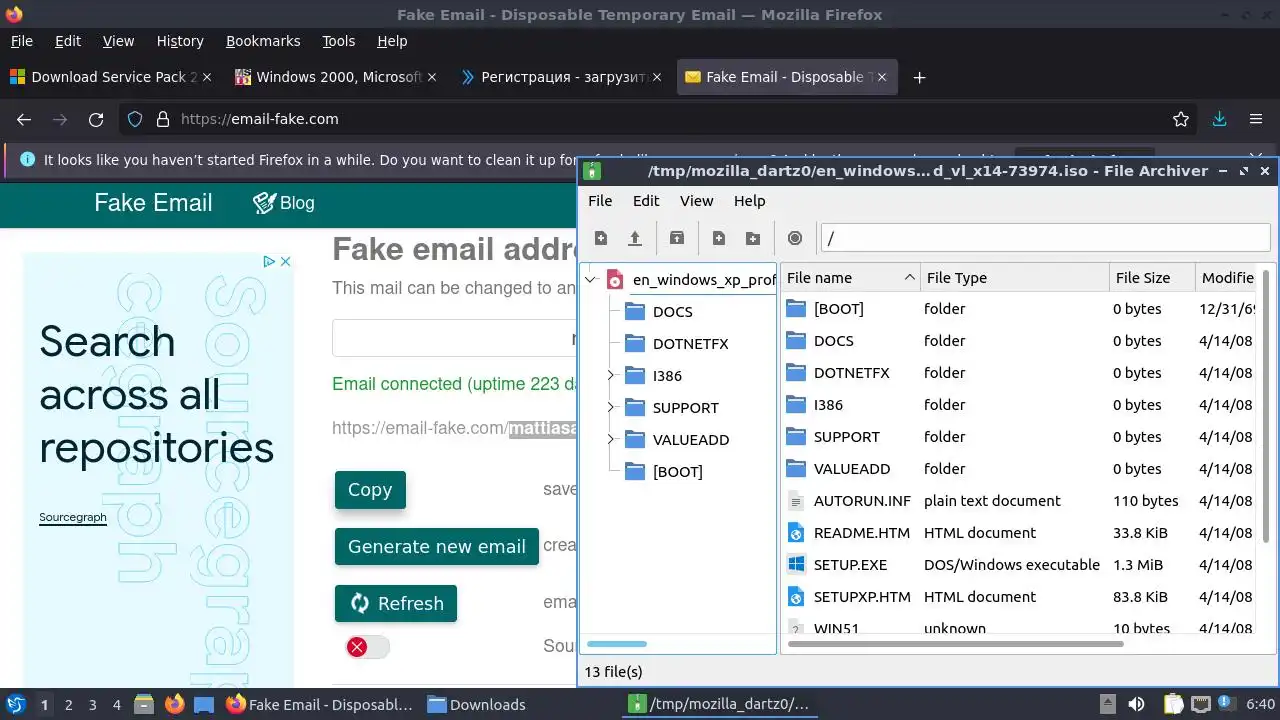Click the update notifier tray icon
Viewport: 1280px width, 720px height.
(1228, 704)
